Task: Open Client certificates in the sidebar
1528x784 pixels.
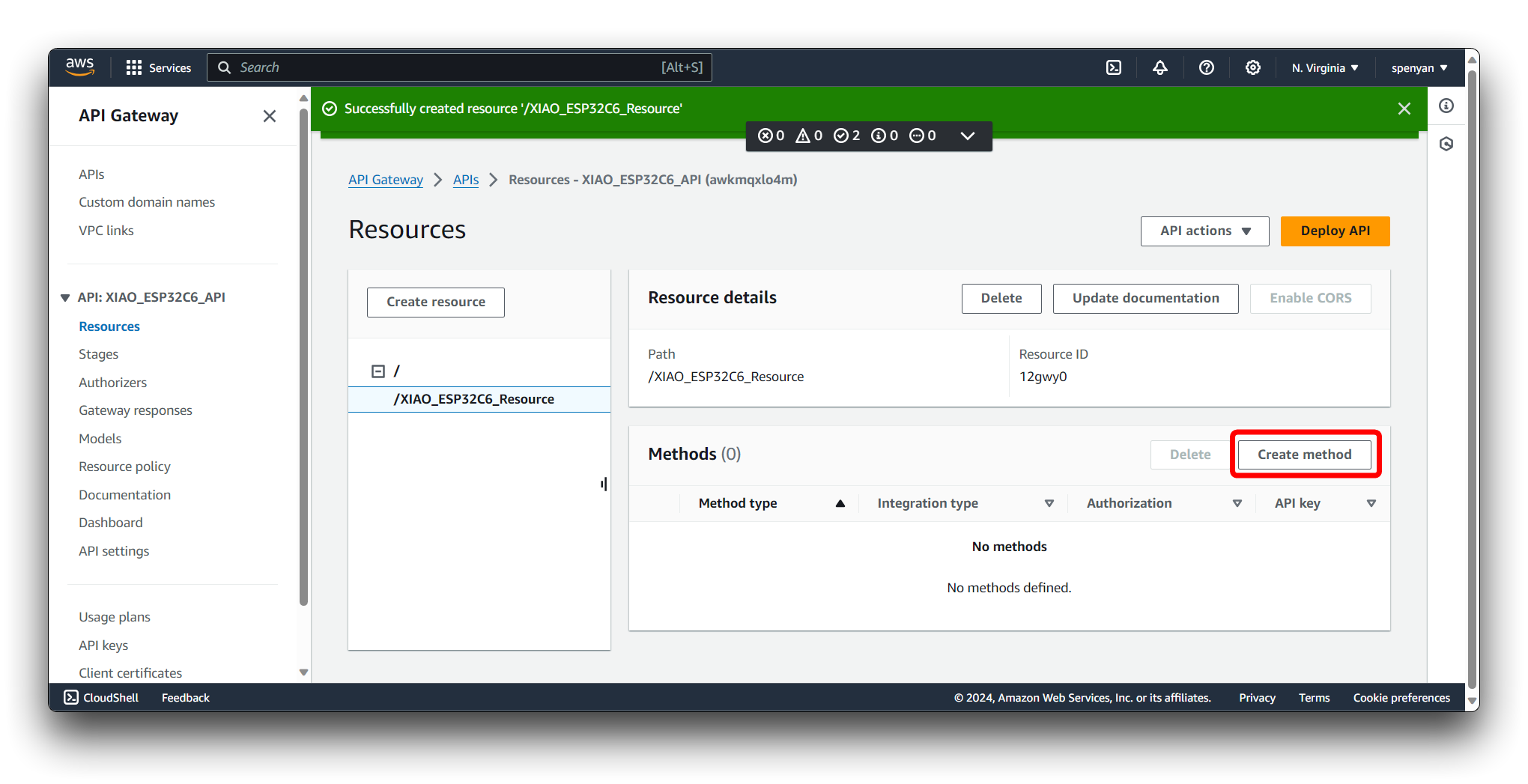Action: pos(130,673)
